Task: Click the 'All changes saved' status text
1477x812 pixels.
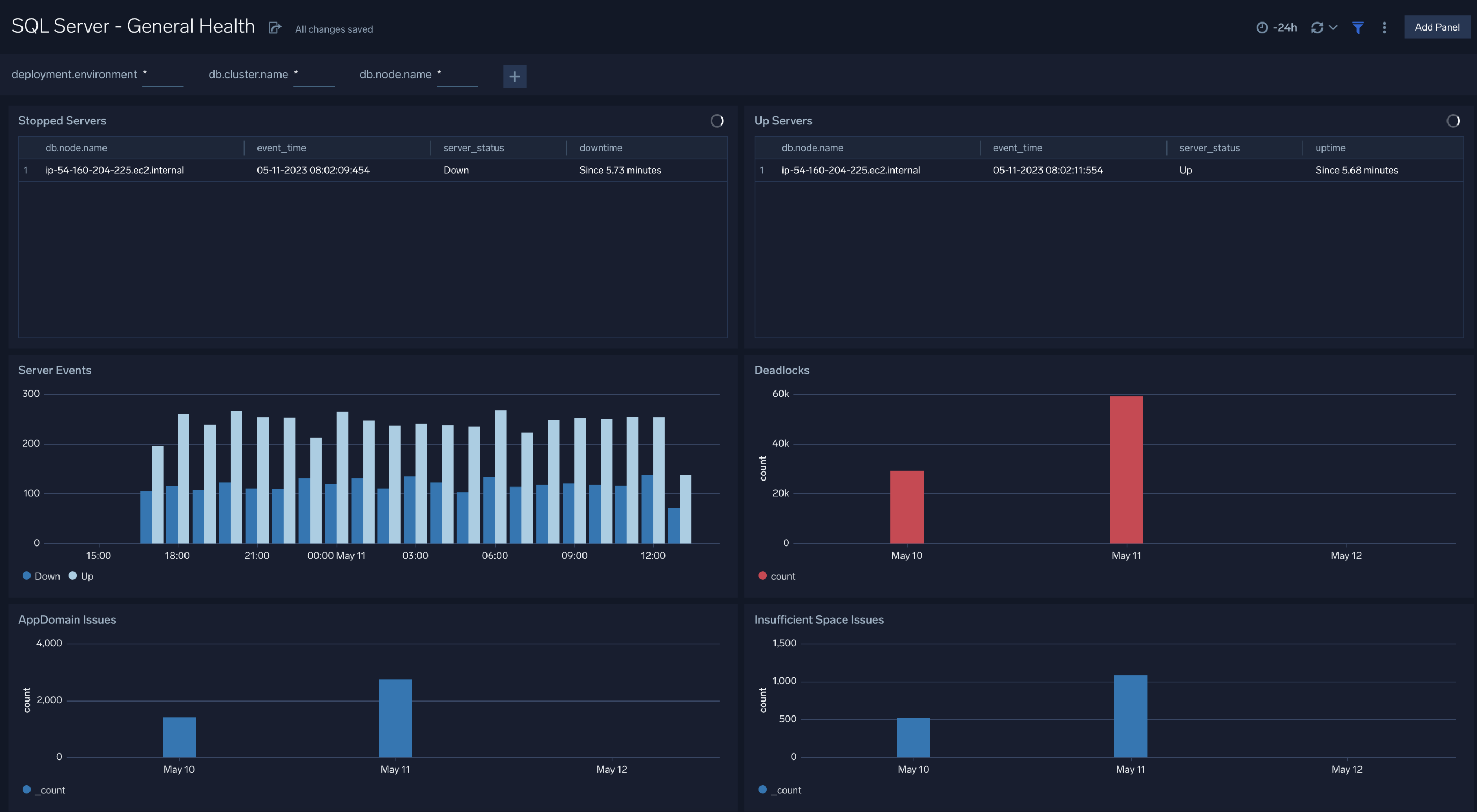Action: coord(334,29)
